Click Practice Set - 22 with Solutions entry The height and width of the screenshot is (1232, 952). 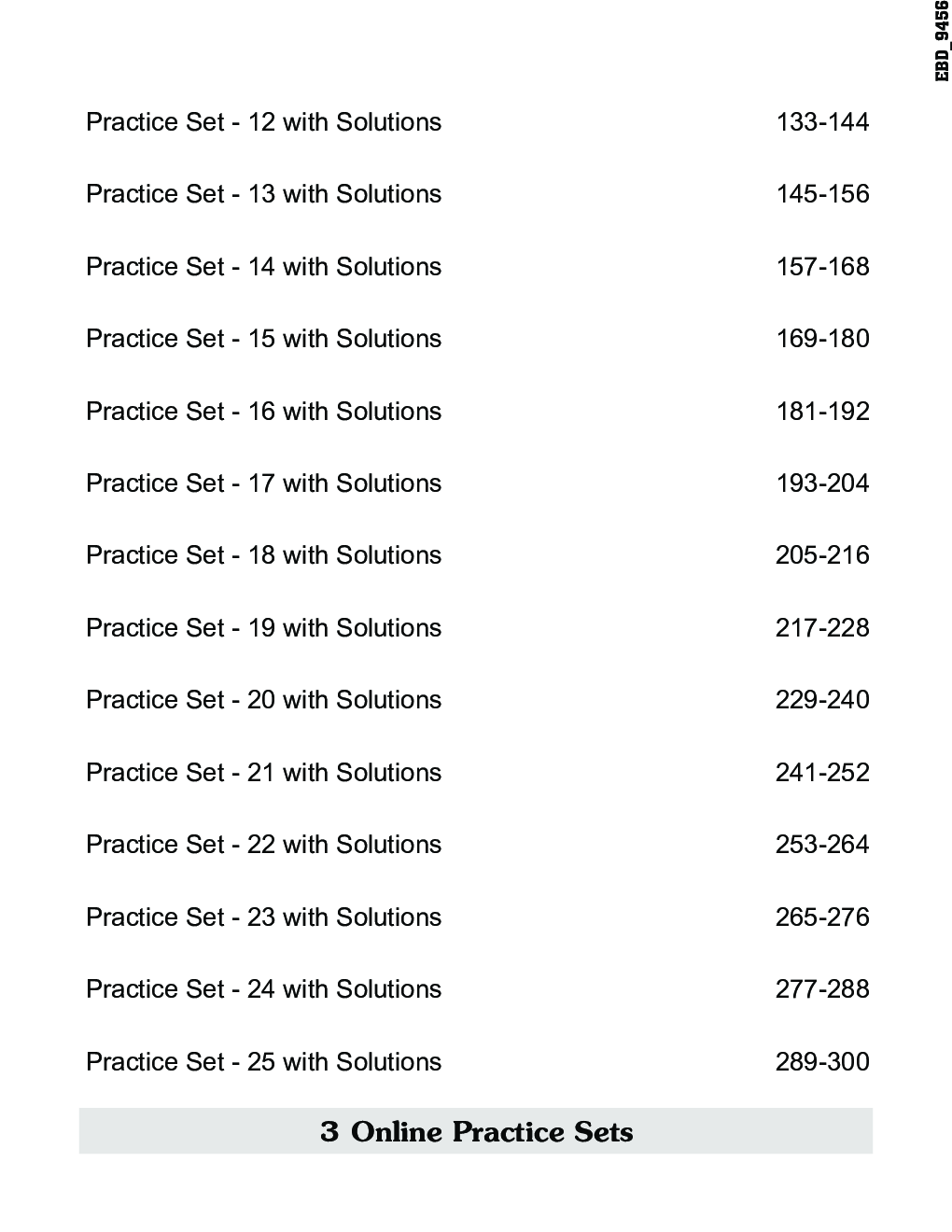pyautogui.click(x=263, y=845)
